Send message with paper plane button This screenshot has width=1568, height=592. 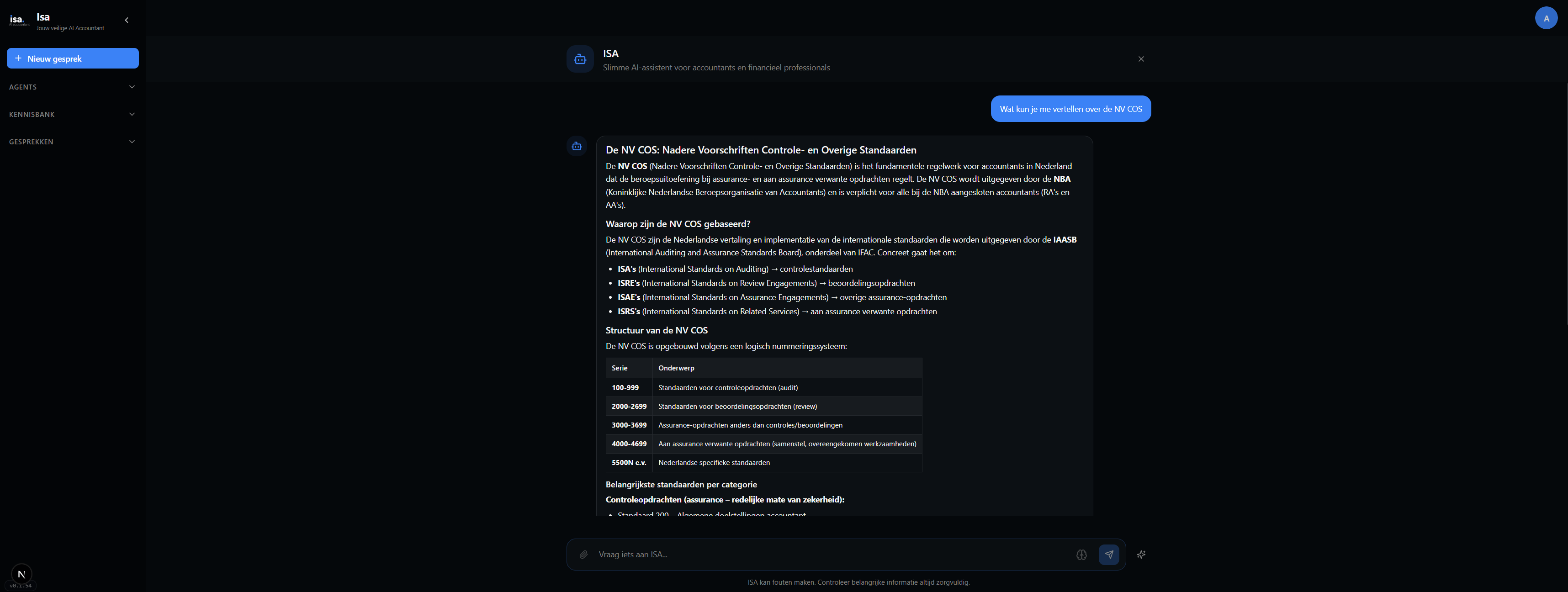tap(1108, 554)
